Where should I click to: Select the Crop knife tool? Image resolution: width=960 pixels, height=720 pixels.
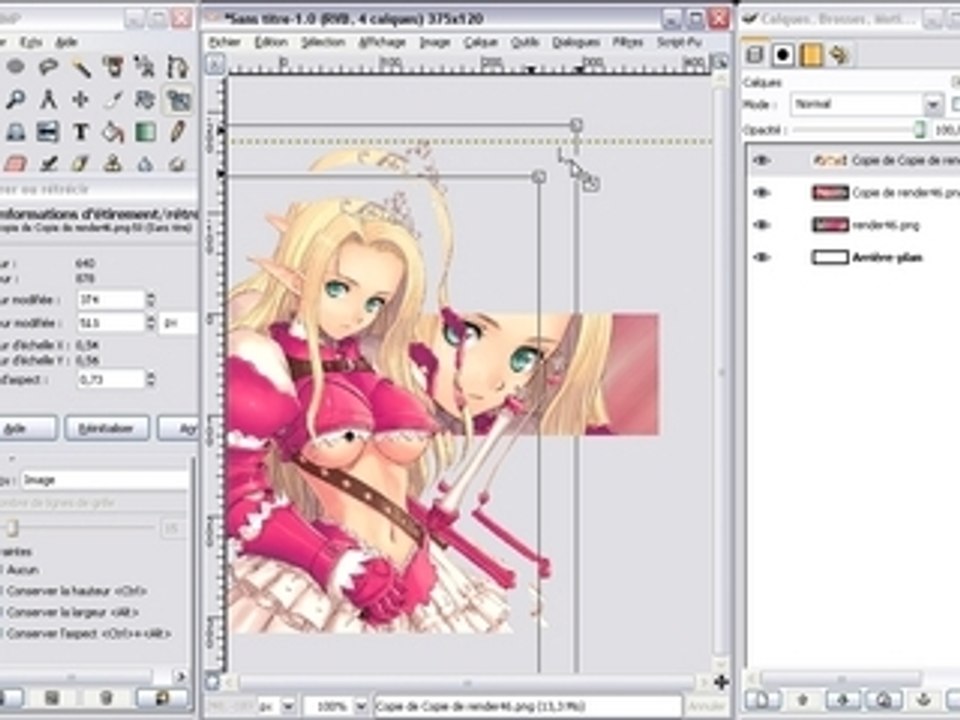point(113,99)
